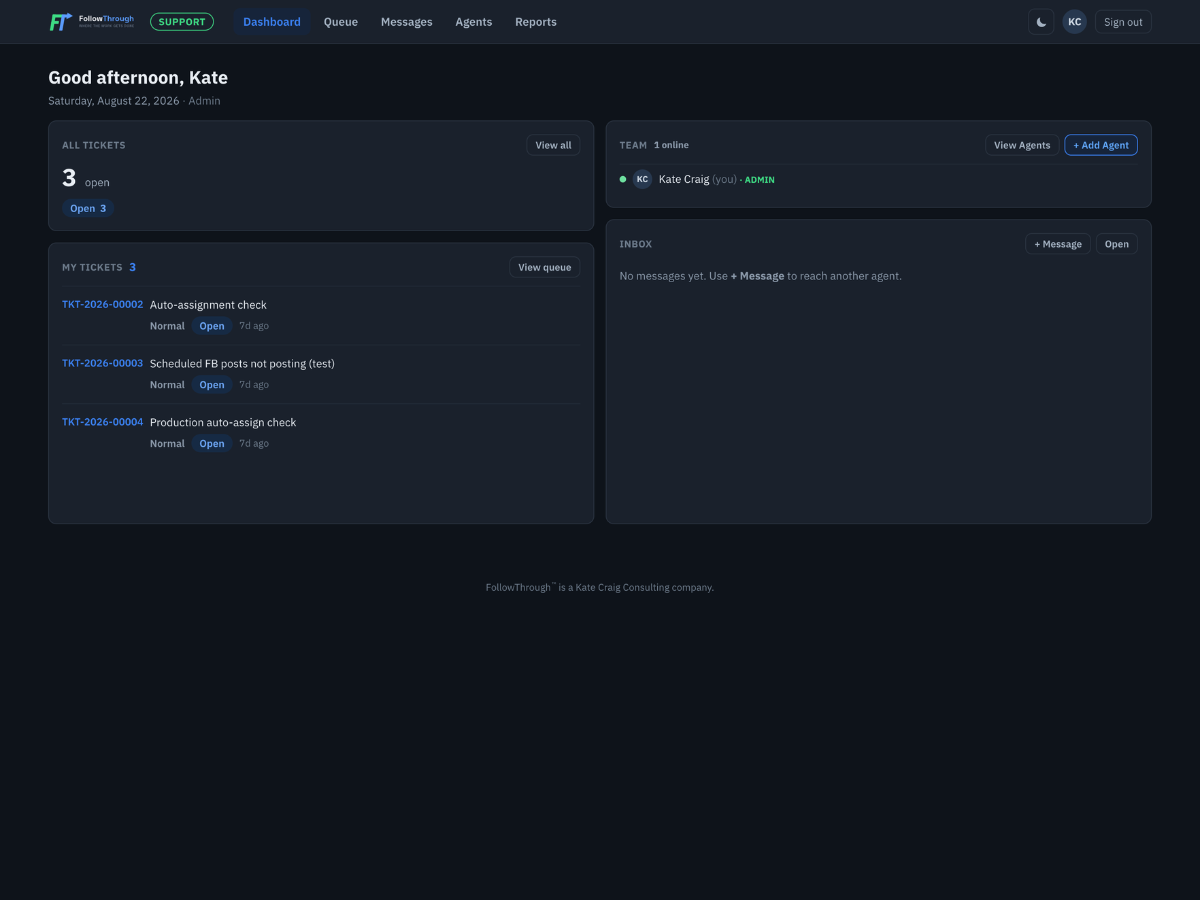Select the 'Production auto-assign check' title
Viewport: 1200px width, 900px height.
click(x=223, y=423)
